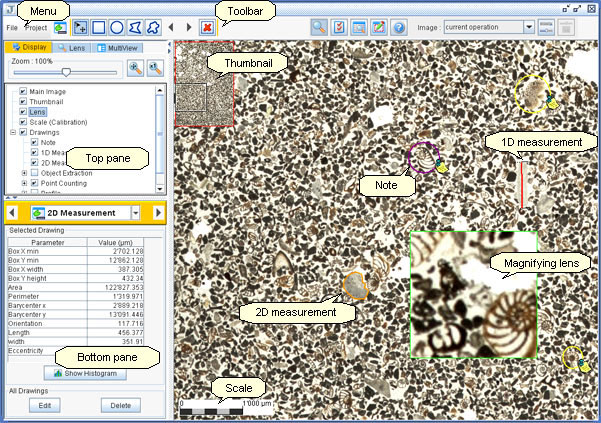This screenshot has height=423, width=601.
Task: Click the Zoom slider handle
Action: pos(66,72)
